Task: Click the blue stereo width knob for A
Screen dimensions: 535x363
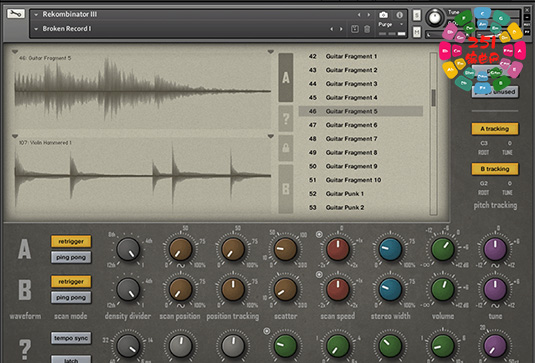Action: click(390, 249)
